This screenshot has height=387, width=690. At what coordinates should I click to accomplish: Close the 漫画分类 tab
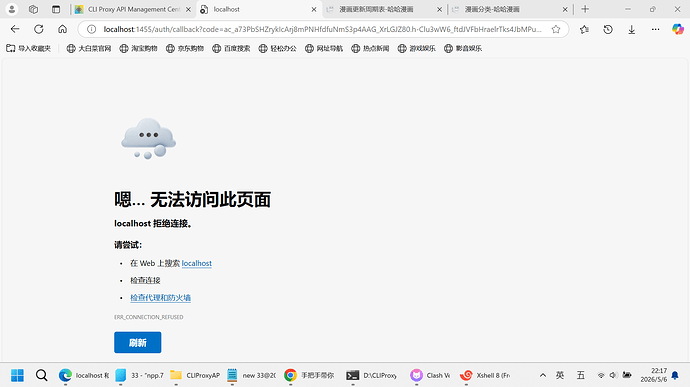[x=565, y=9]
